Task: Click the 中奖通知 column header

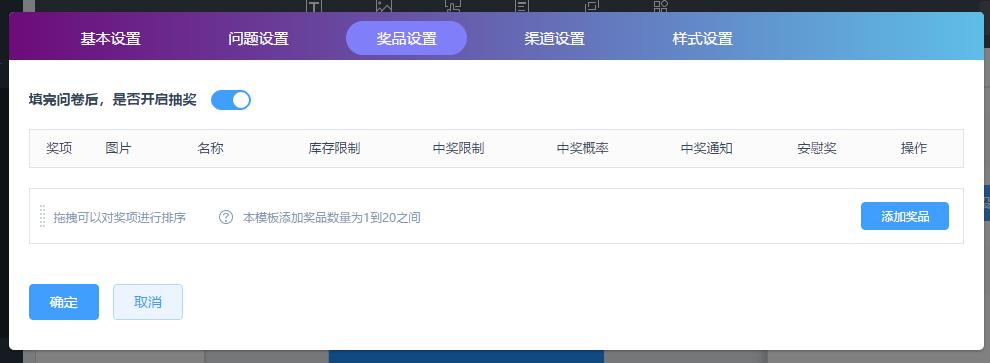Action: [x=707, y=148]
